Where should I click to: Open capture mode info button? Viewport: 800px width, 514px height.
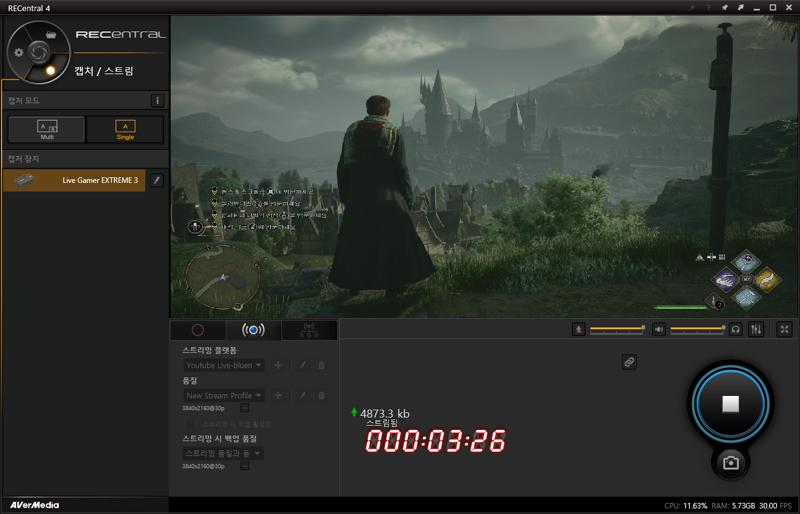pyautogui.click(x=158, y=100)
